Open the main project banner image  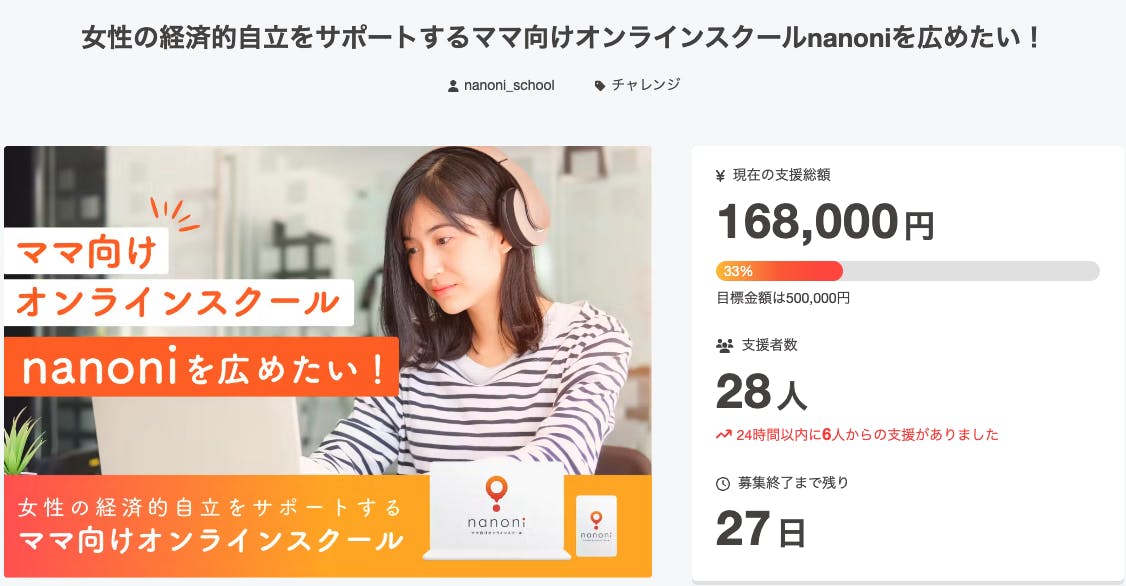(x=328, y=362)
